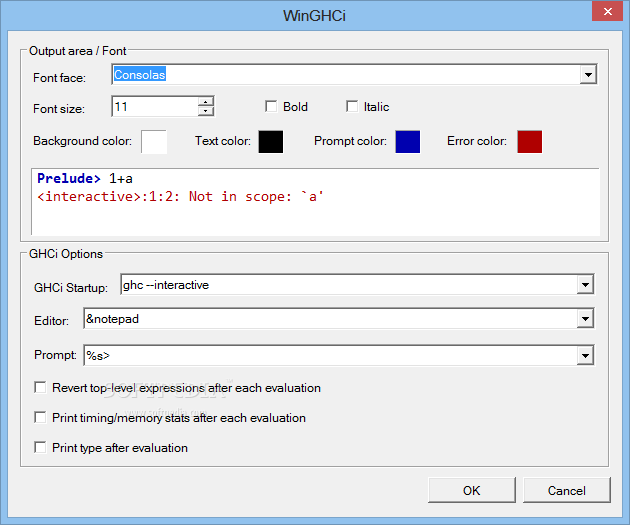Image resolution: width=630 pixels, height=525 pixels.
Task: Click the GHCi Startup: label
Action: pyautogui.click(x=71, y=288)
